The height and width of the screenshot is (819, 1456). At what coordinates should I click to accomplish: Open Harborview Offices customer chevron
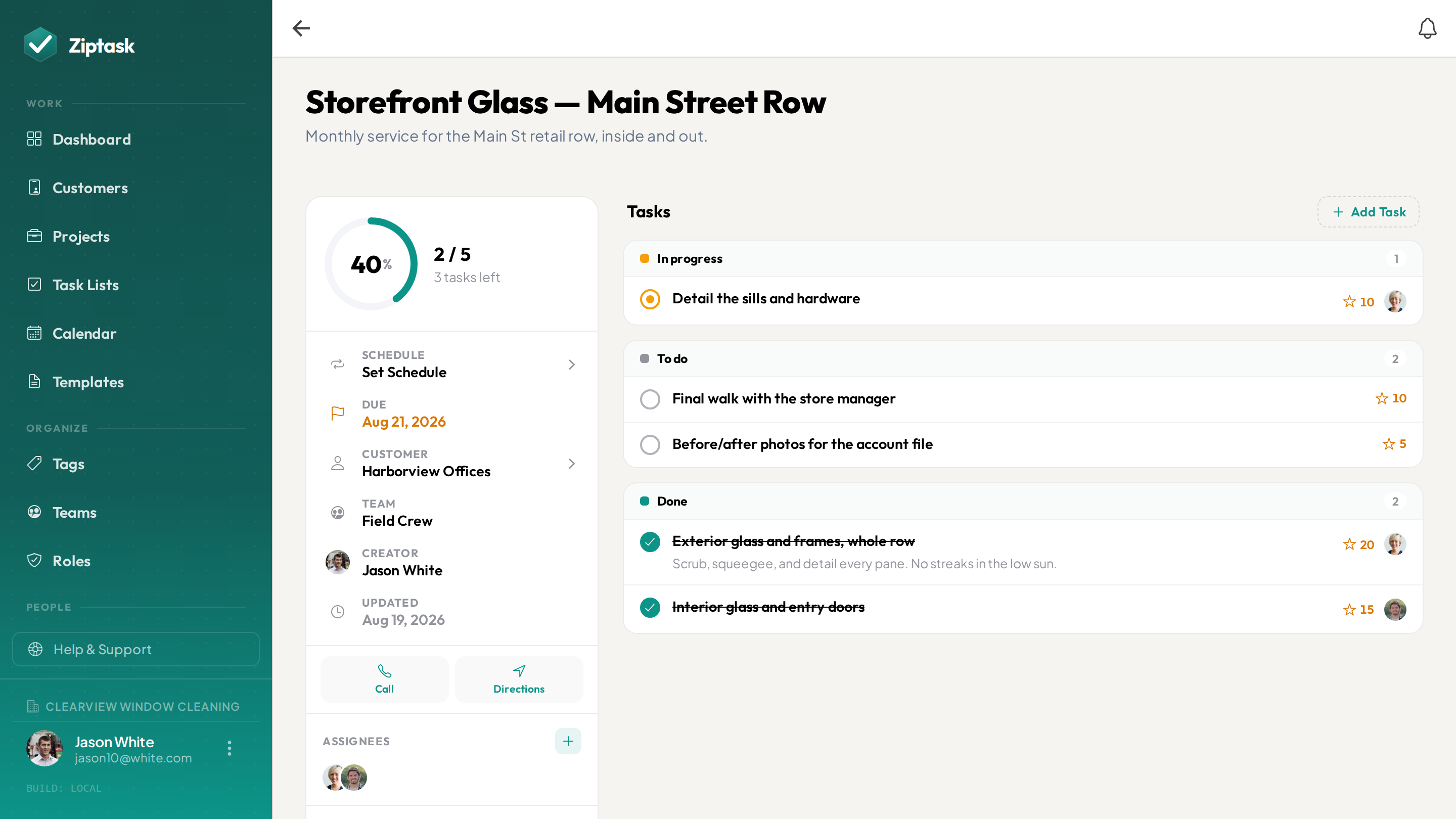[x=571, y=464]
